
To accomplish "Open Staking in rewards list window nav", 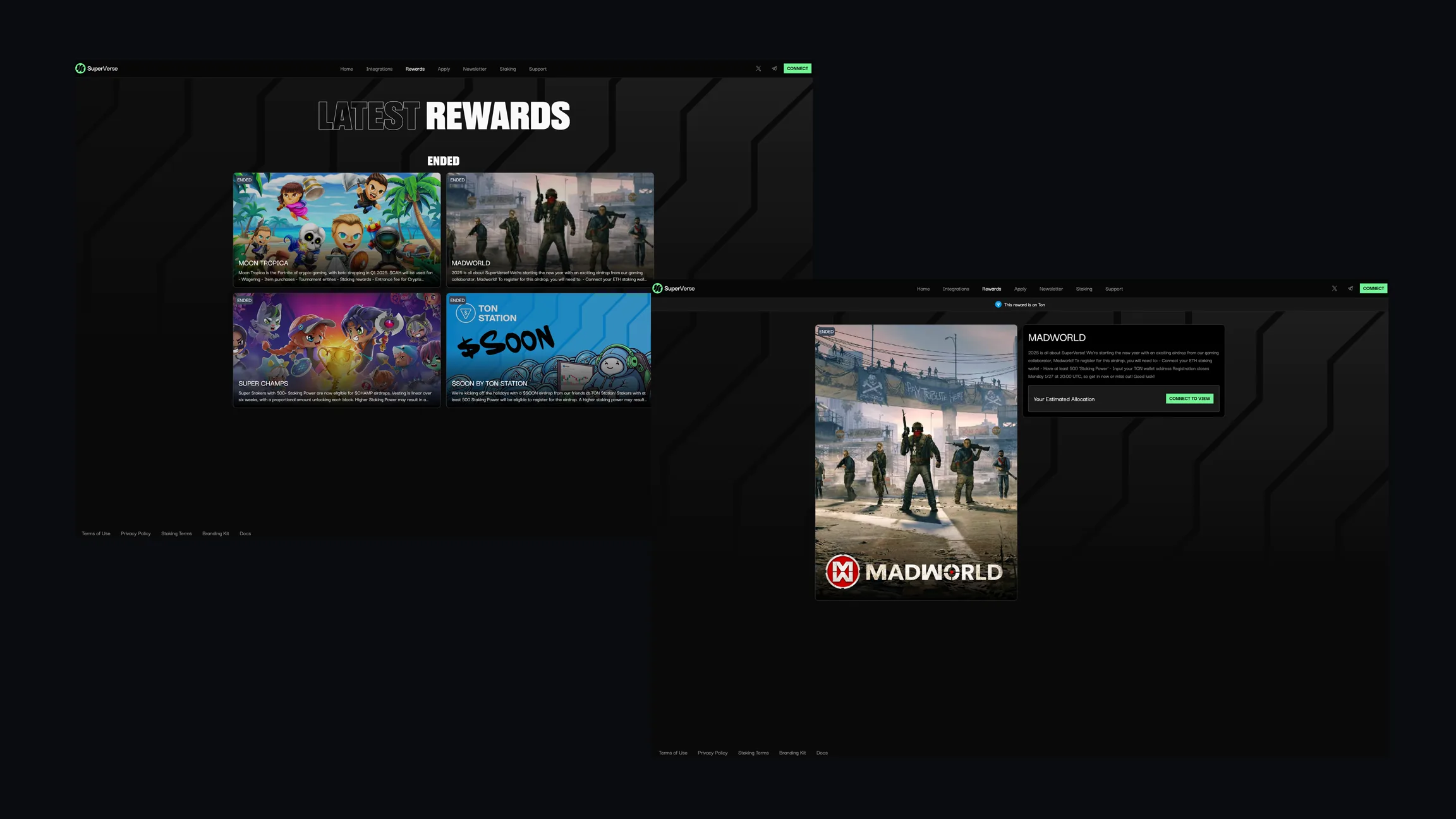I will click(x=507, y=69).
